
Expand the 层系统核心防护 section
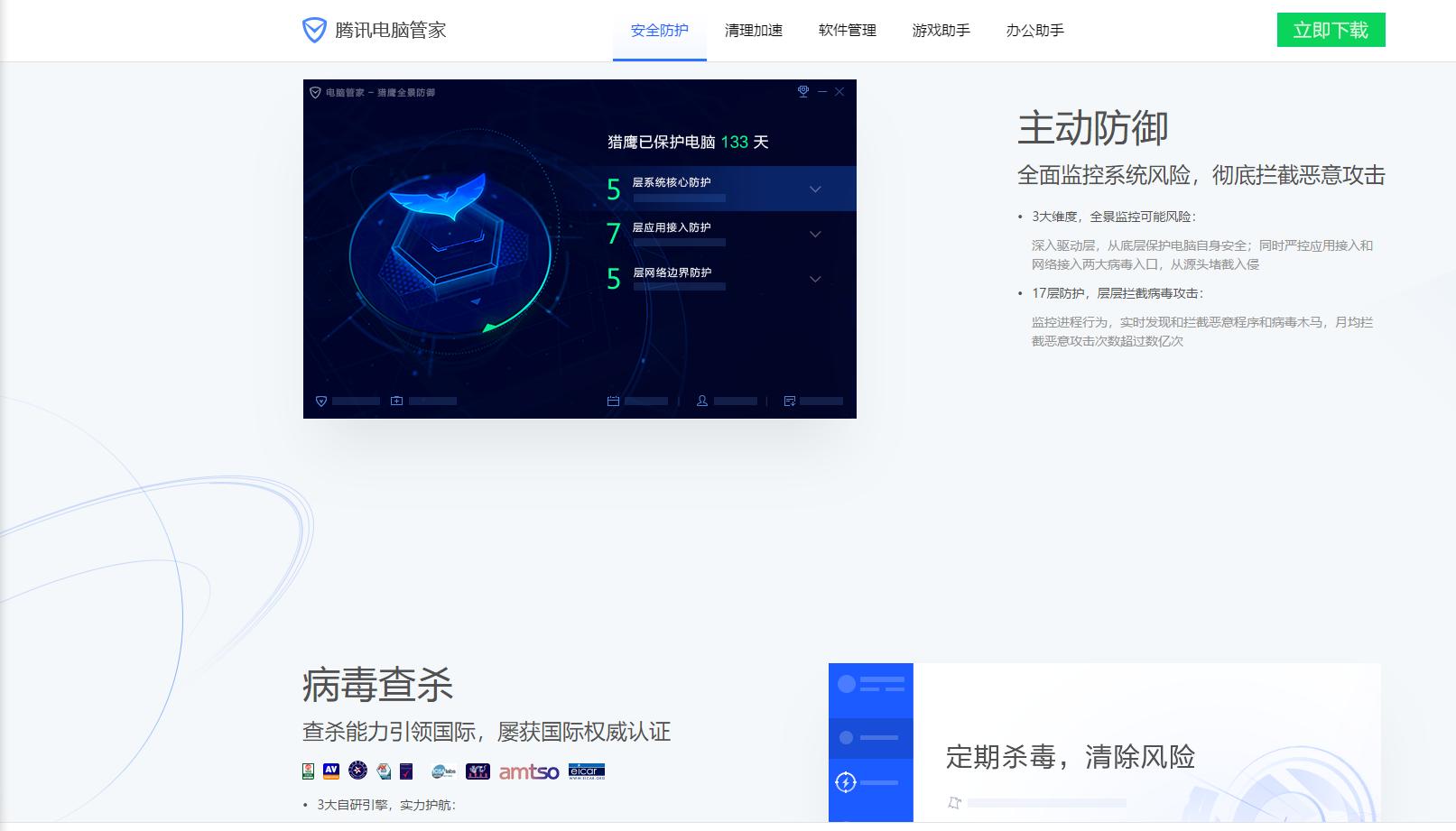(x=815, y=189)
